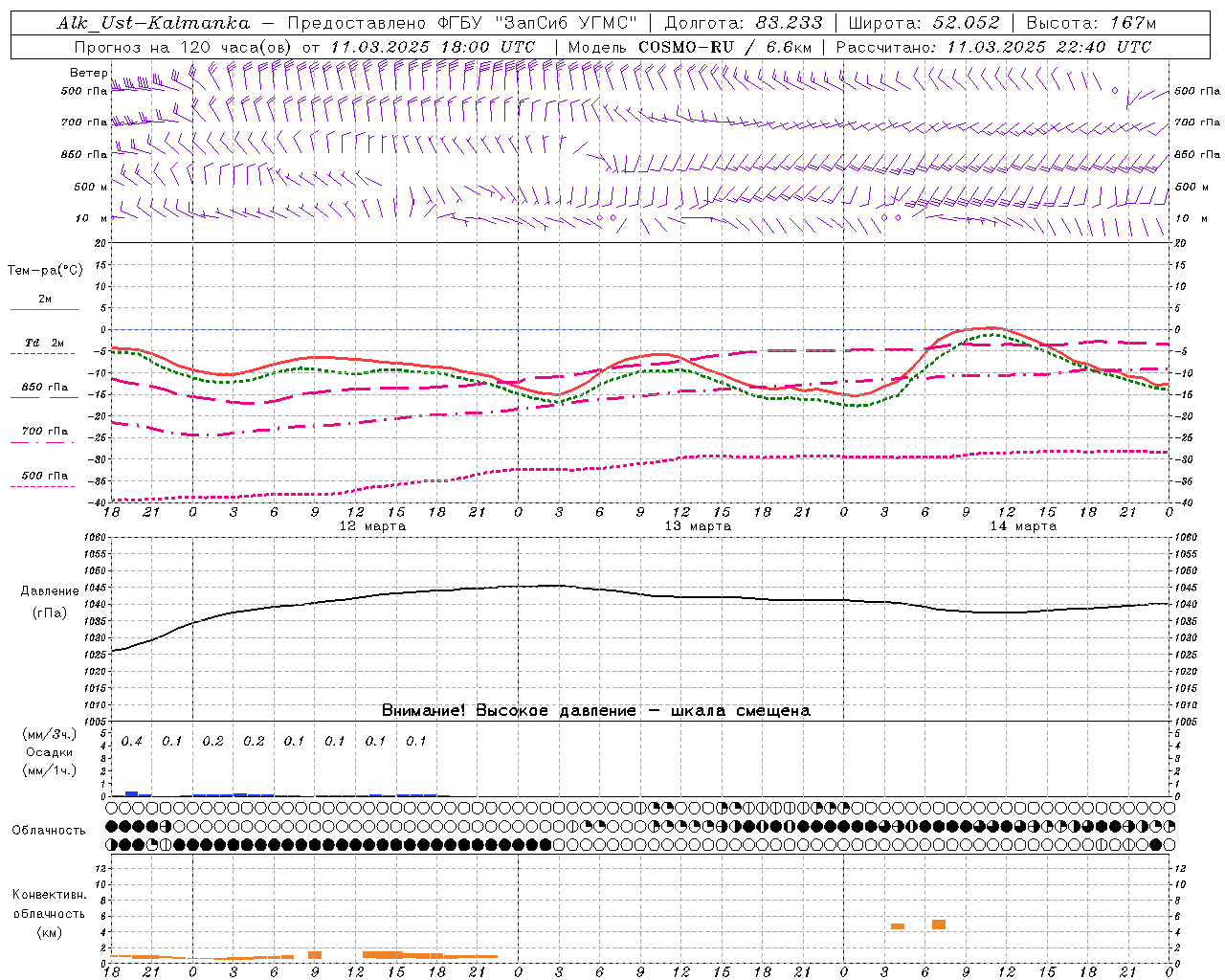
Task: Click "Прогноз на 120 часа(ов)" forecast text
Action: pos(185,47)
